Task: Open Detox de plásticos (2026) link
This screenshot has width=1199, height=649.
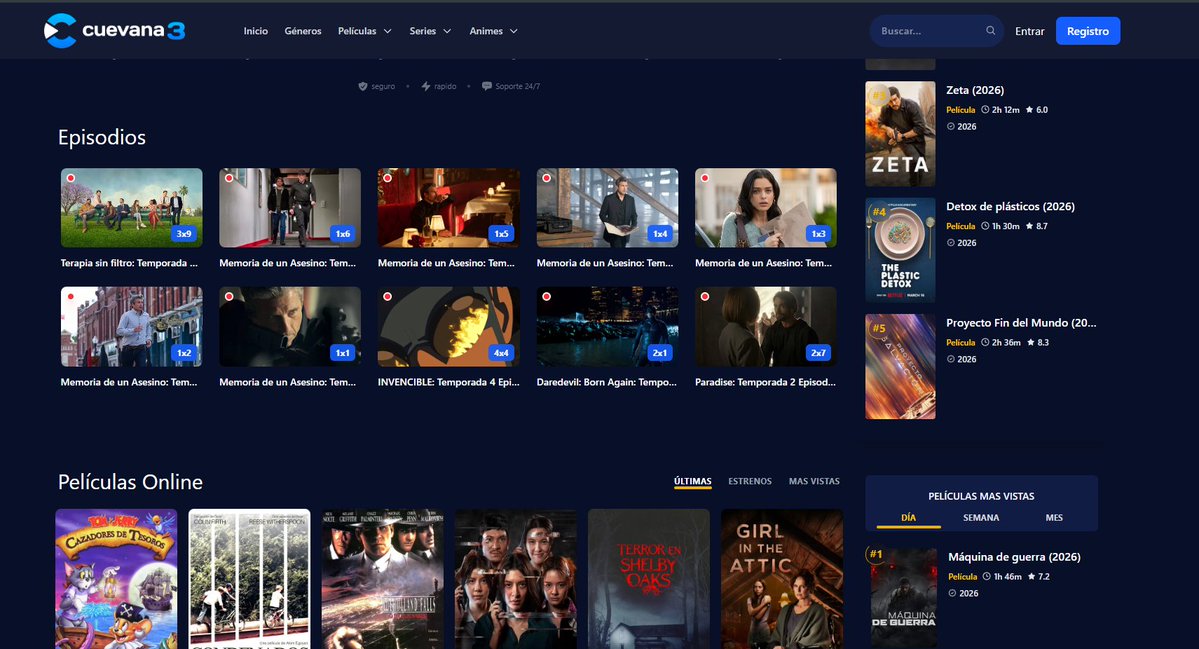Action: pyautogui.click(x=1010, y=206)
